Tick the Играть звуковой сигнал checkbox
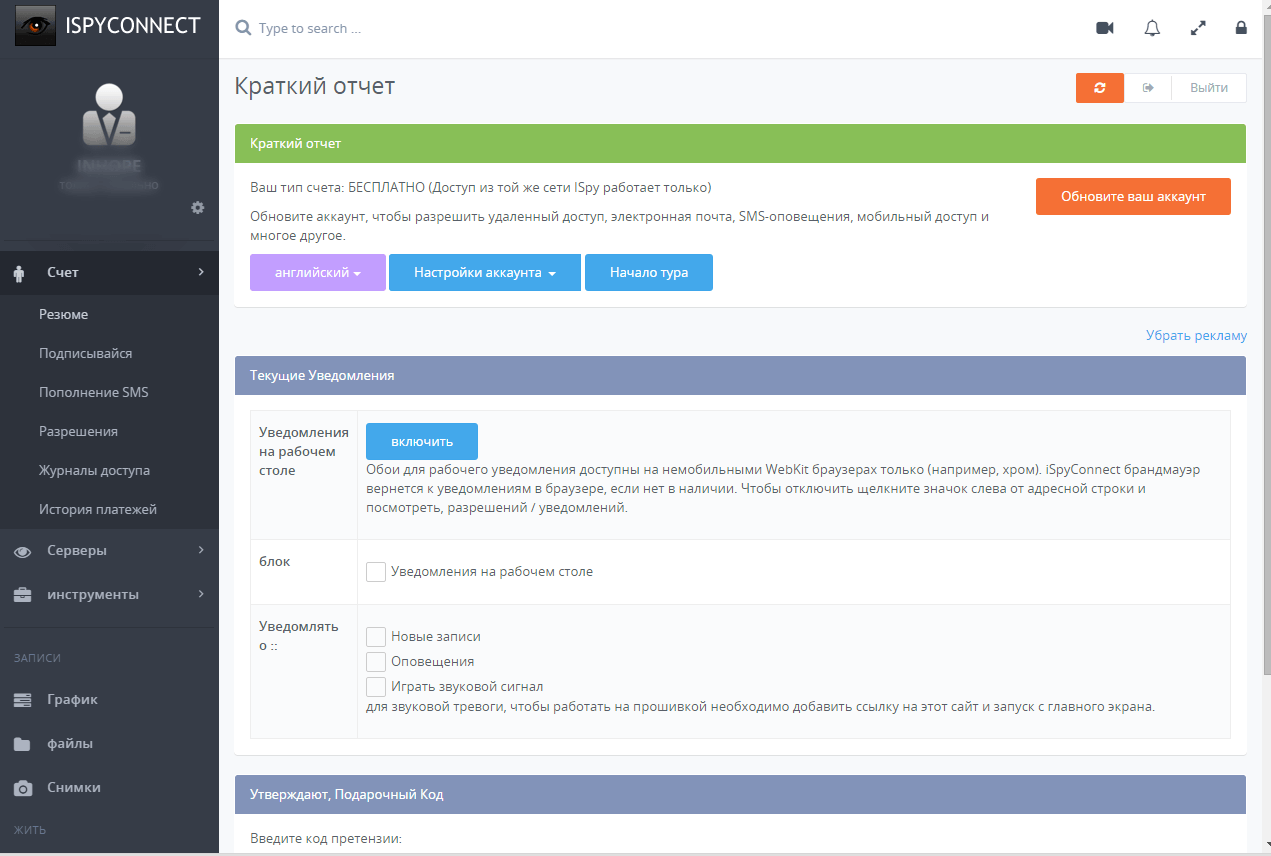Screen dimensions: 1271x856 pos(376,687)
